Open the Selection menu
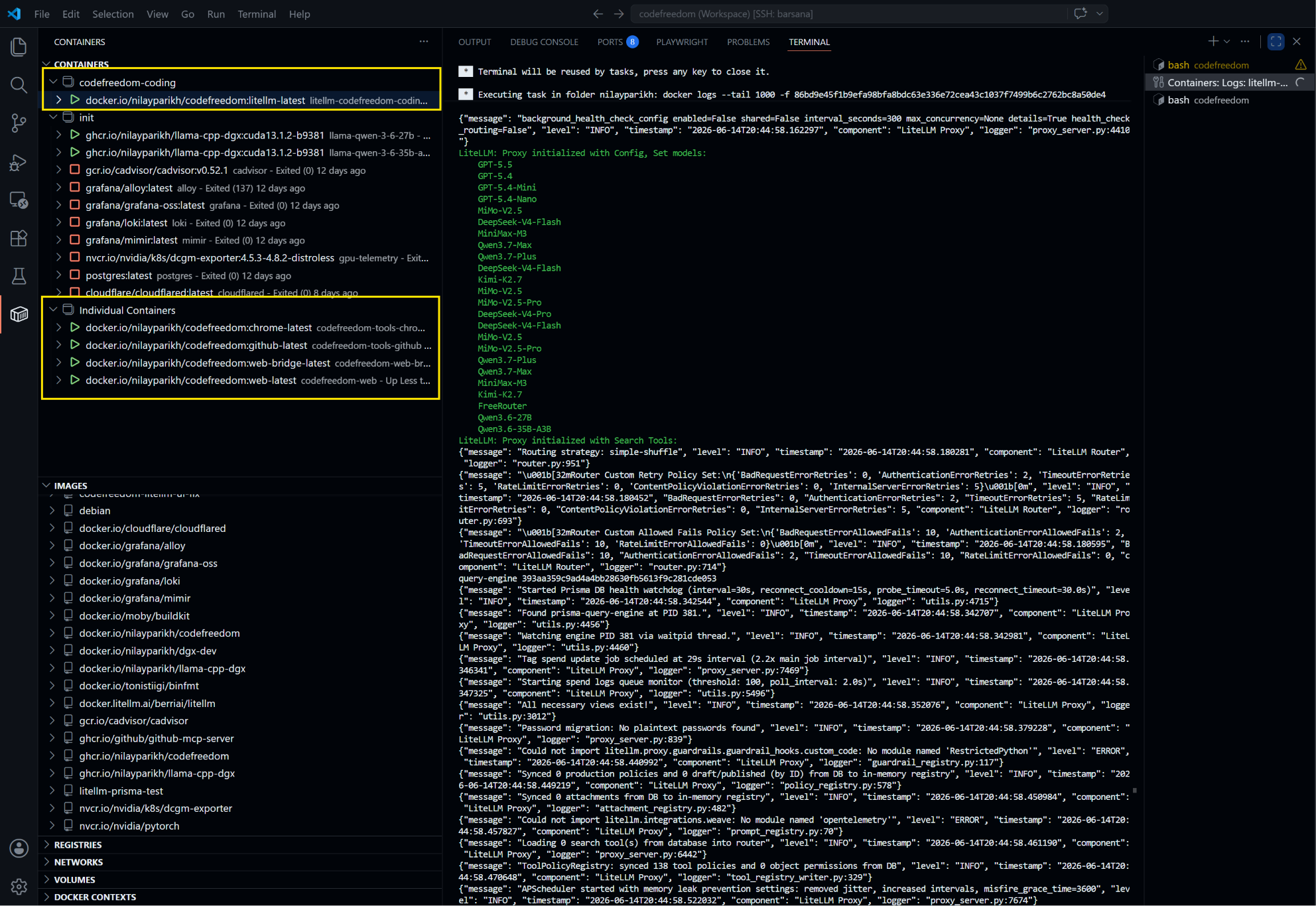The height and width of the screenshot is (906, 1316). [113, 14]
